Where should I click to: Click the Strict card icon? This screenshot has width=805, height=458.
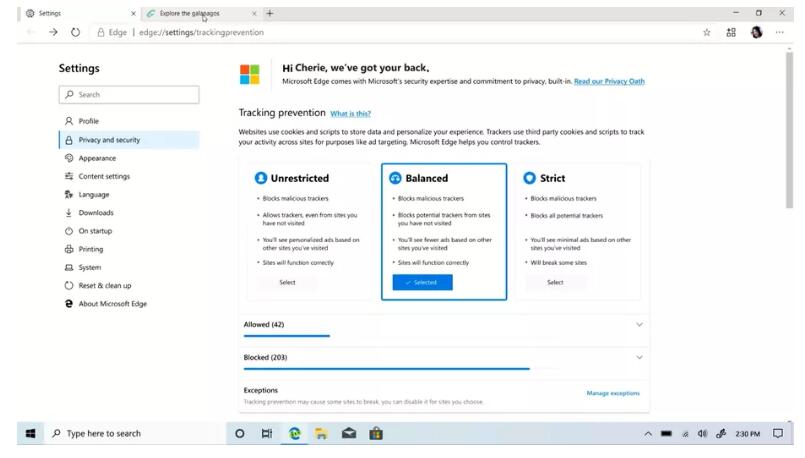coord(529,178)
